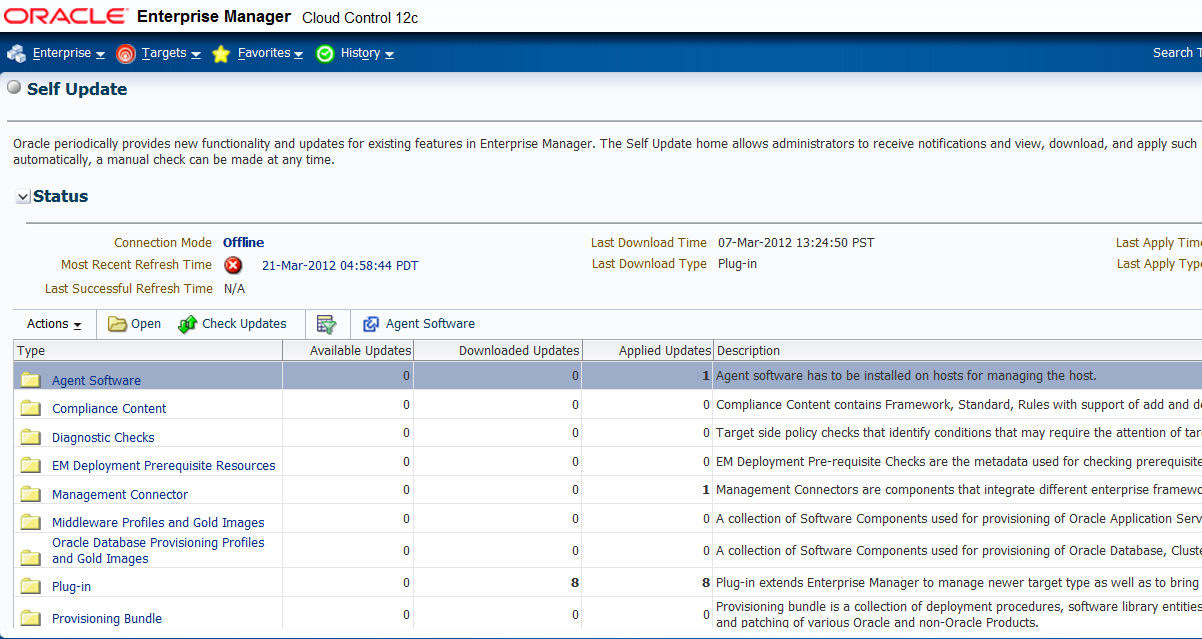Open the Provisioning Bundle link

tap(107, 619)
